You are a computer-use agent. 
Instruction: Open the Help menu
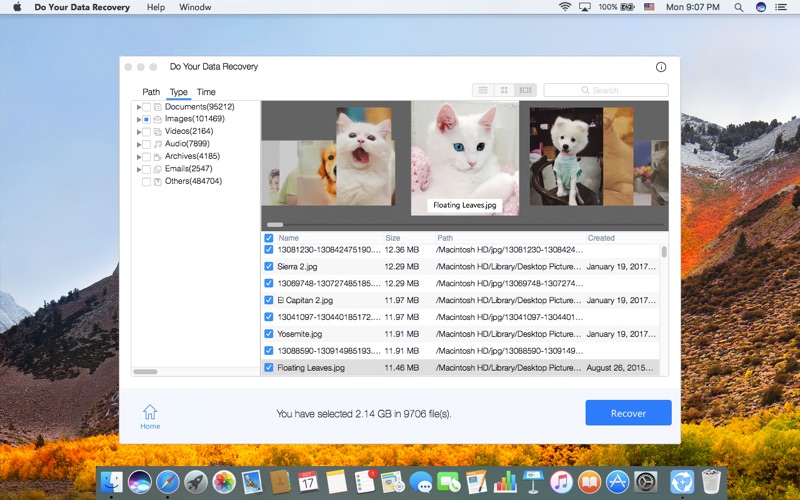click(156, 7)
